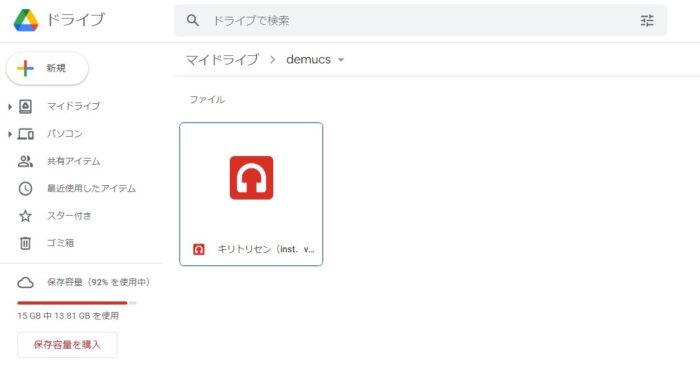Viewport: 700px width, 381px height.
Task: Click the breadcrumb chevron separator
Action: coord(273,59)
